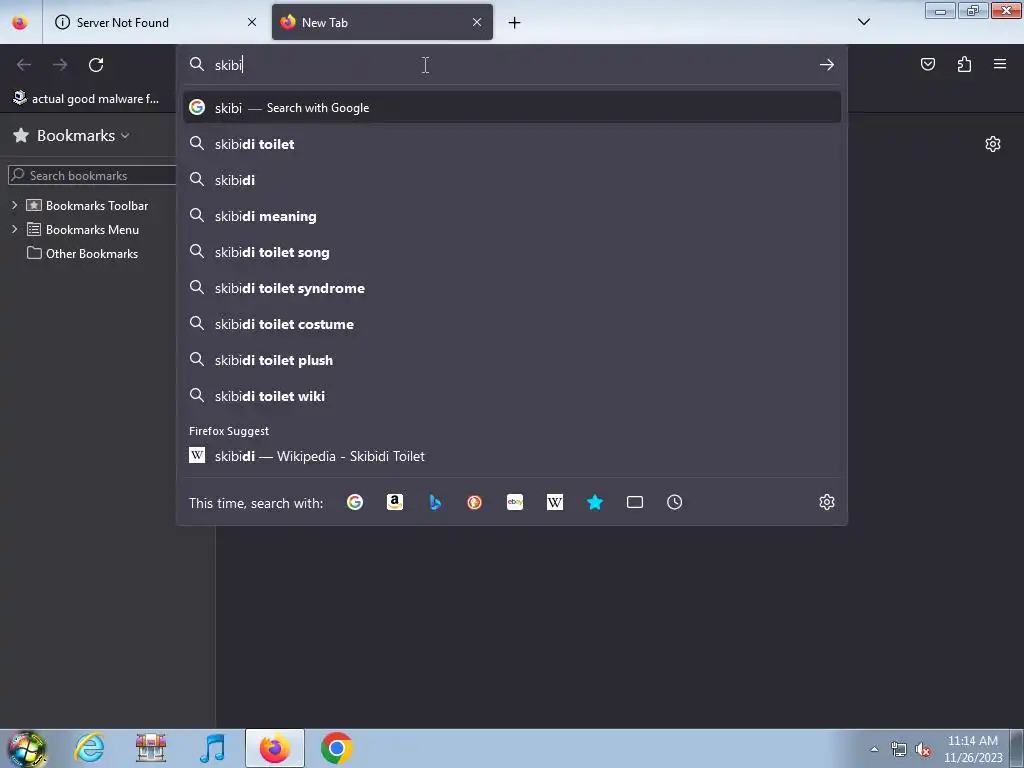This screenshot has height=768, width=1024.
Task: Select suggestion skibidi toilet song
Action: pyautogui.click(x=512, y=251)
